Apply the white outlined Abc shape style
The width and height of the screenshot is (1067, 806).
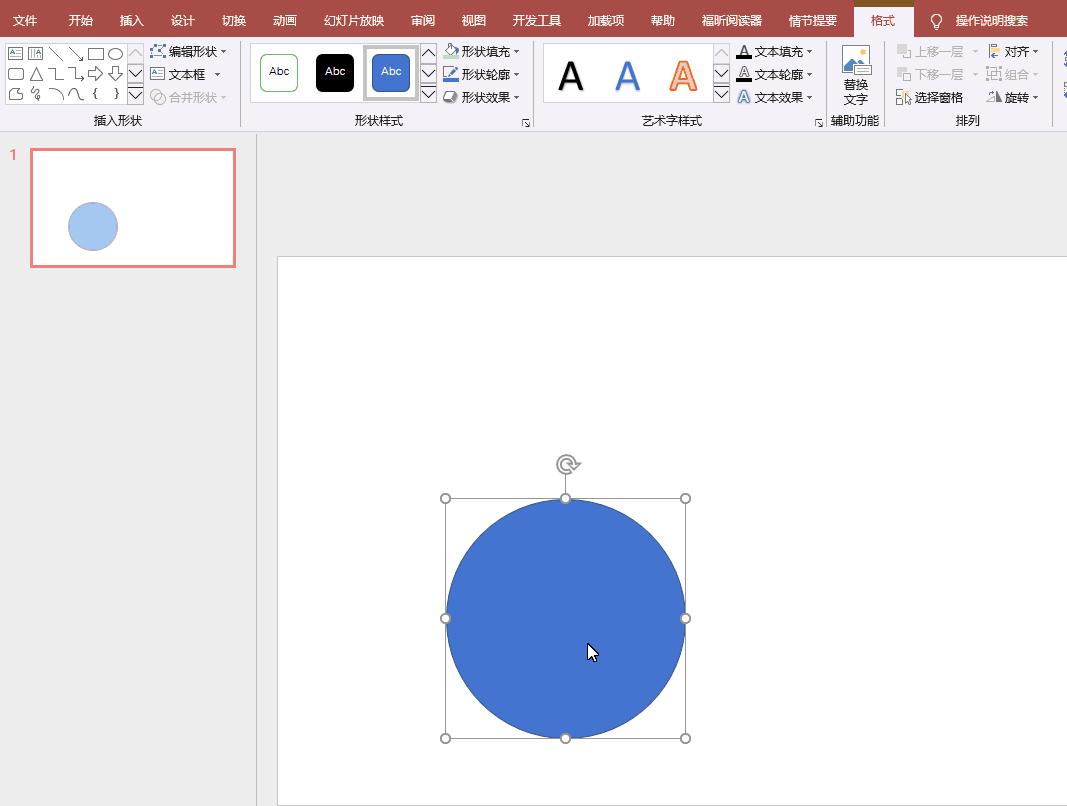point(279,72)
